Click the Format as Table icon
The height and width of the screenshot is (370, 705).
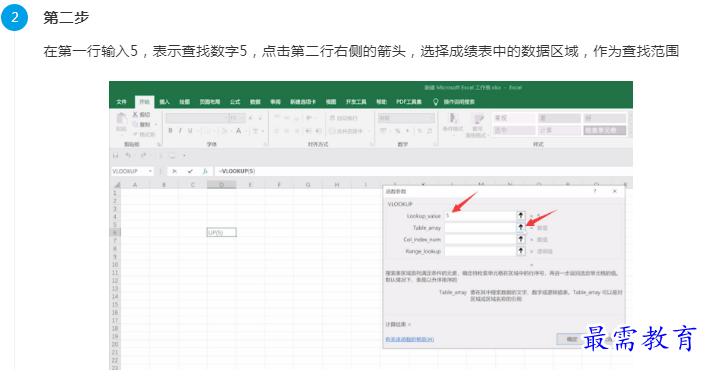pyautogui.click(x=477, y=119)
